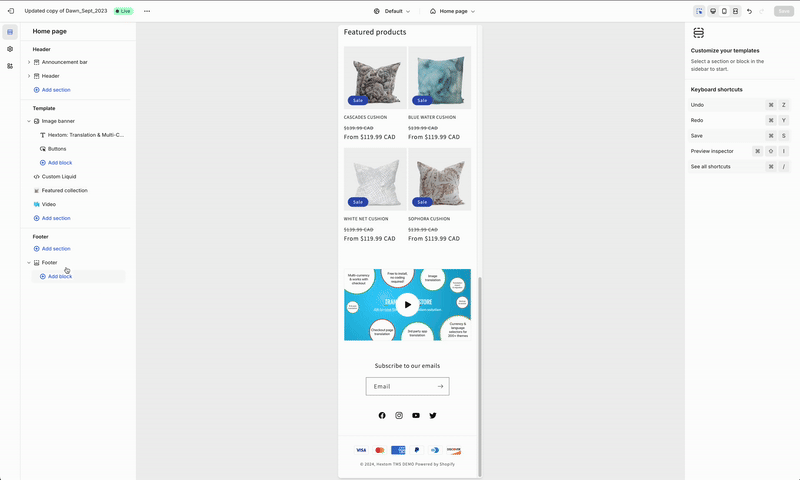Open the Sections sidebar icon

pos(10,32)
